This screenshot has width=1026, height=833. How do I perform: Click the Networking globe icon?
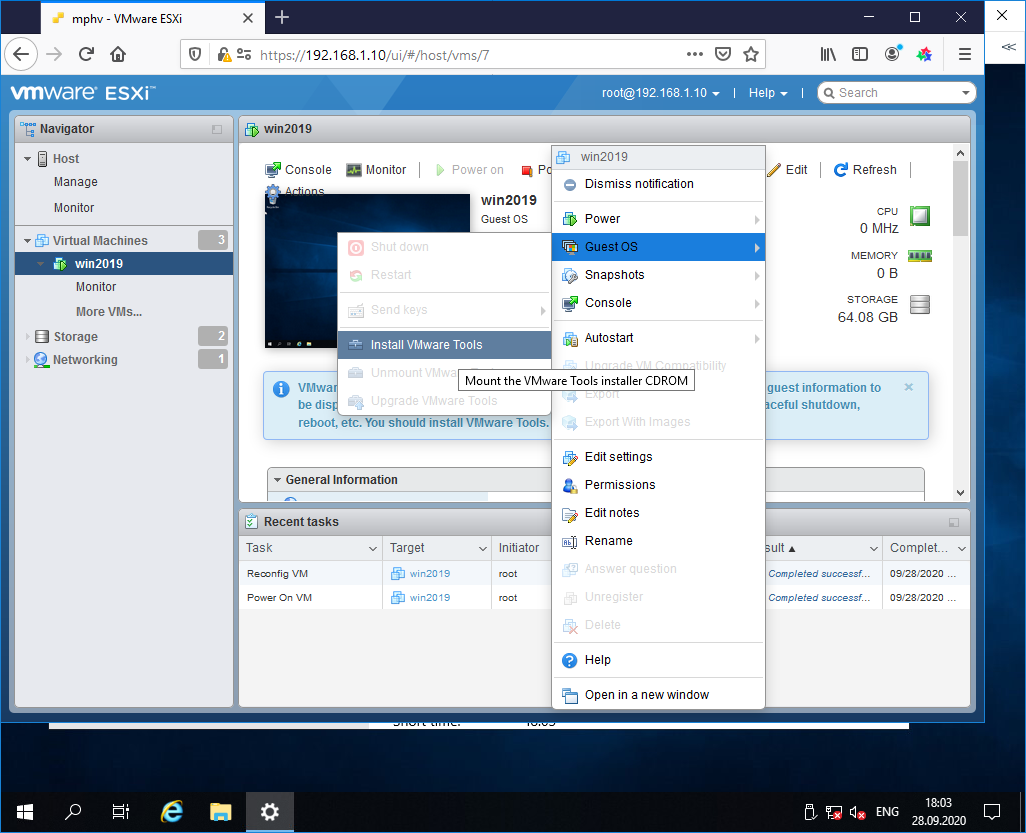pyautogui.click(x=41, y=360)
